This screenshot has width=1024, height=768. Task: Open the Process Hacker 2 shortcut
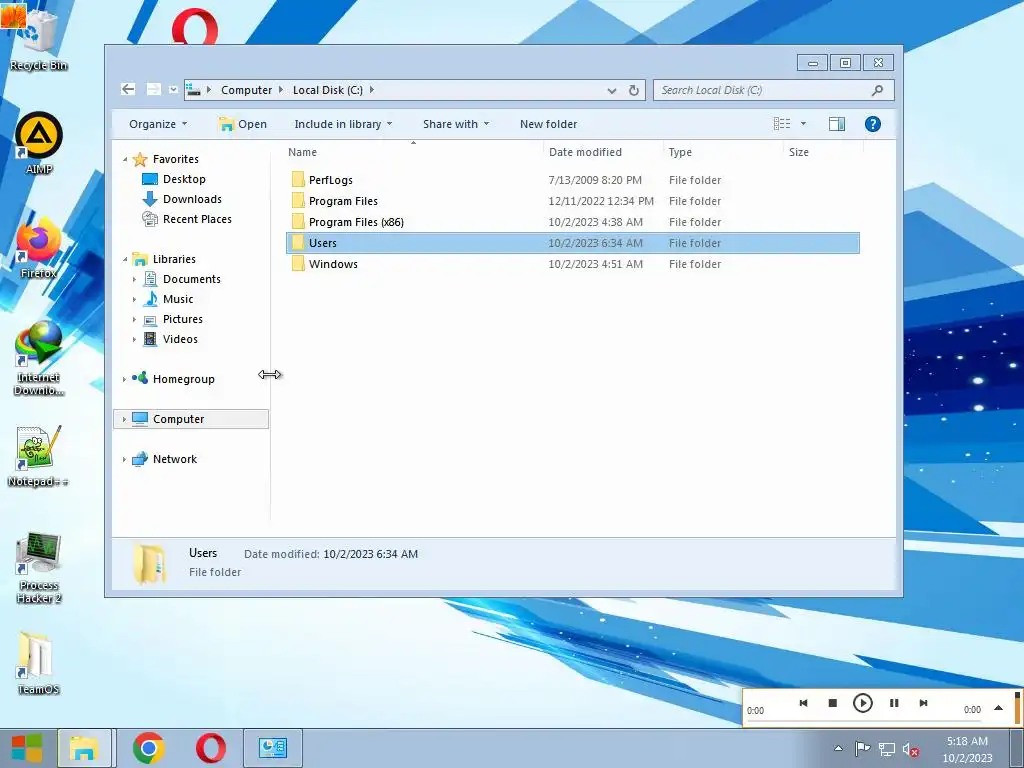coord(39,567)
